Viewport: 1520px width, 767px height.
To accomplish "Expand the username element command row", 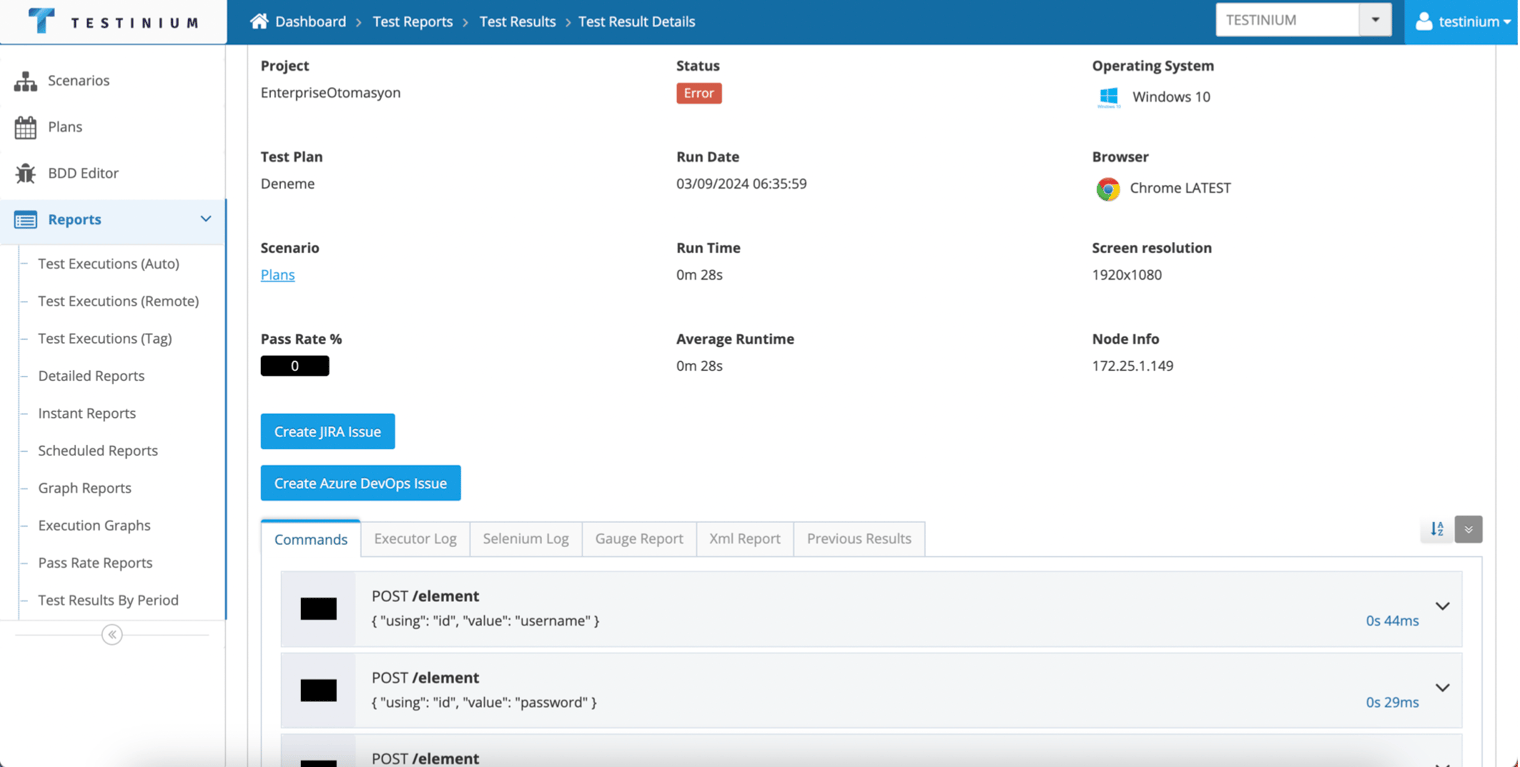I will [1442, 606].
